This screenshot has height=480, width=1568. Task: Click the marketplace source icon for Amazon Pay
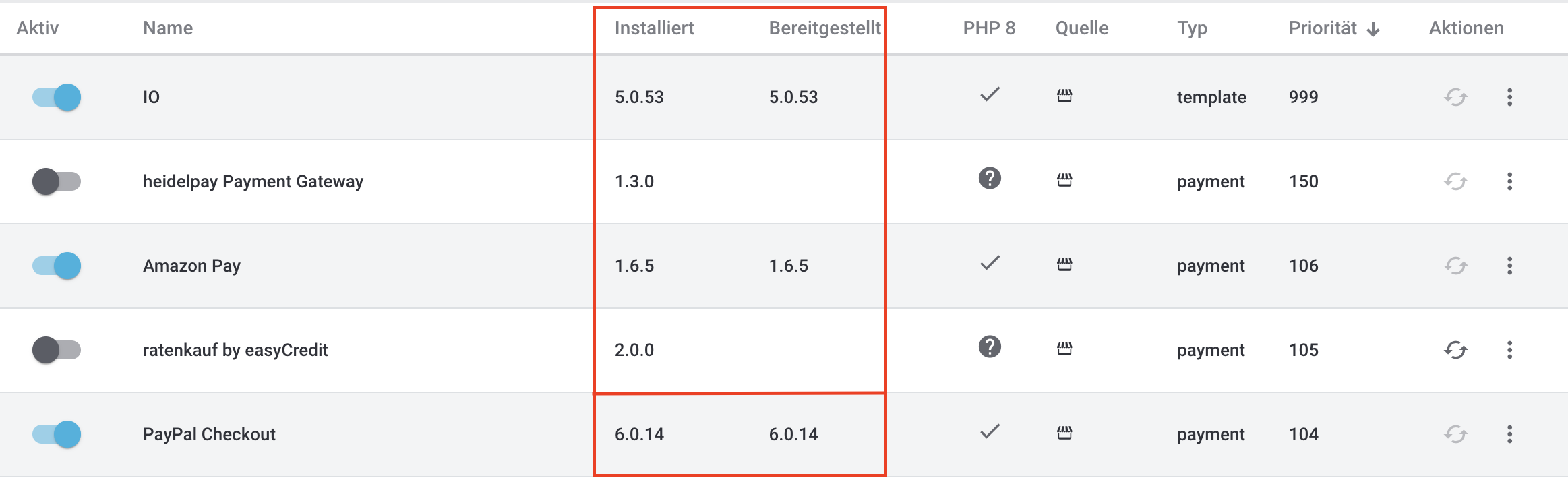[1064, 264]
